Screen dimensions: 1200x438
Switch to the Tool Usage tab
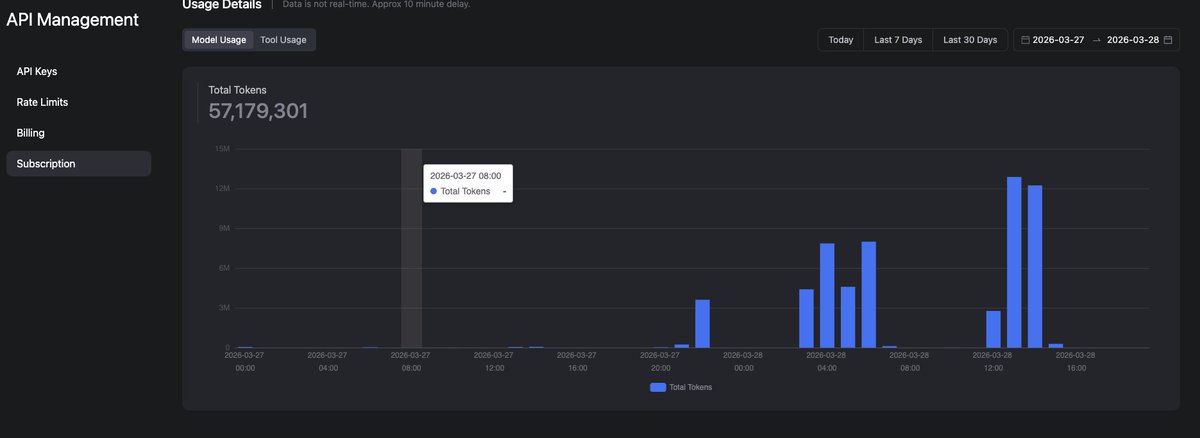tap(283, 40)
